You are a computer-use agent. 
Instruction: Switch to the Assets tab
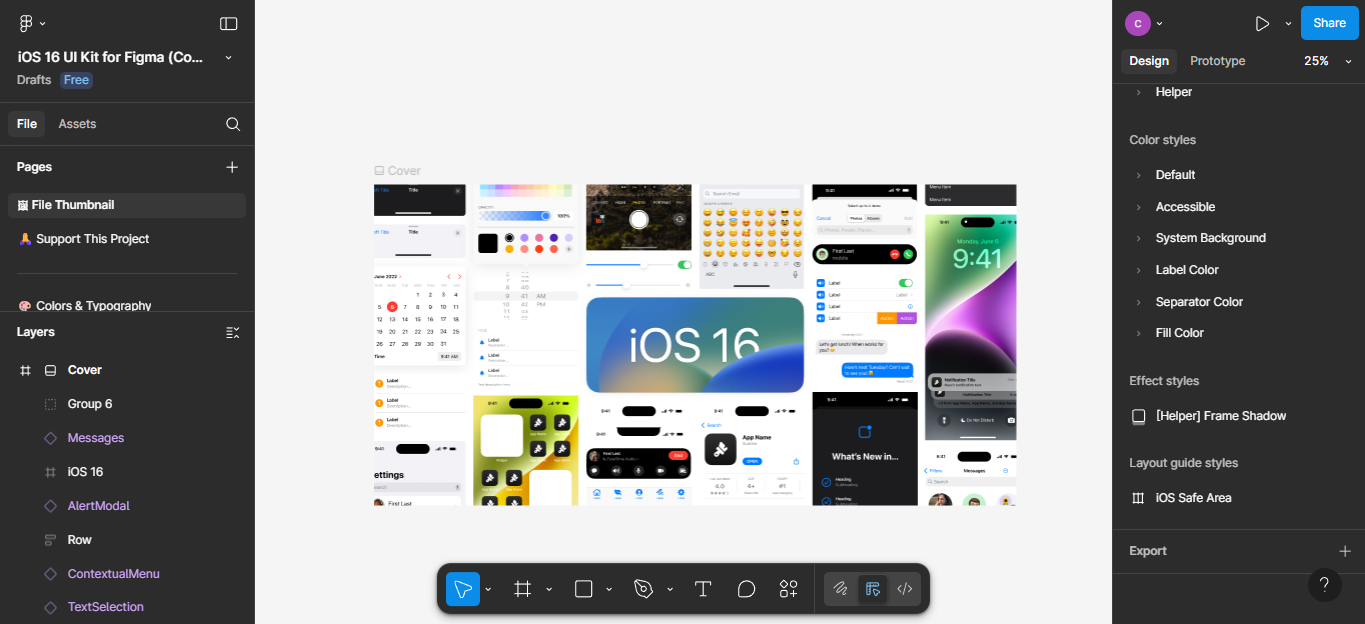pyautogui.click(x=77, y=124)
